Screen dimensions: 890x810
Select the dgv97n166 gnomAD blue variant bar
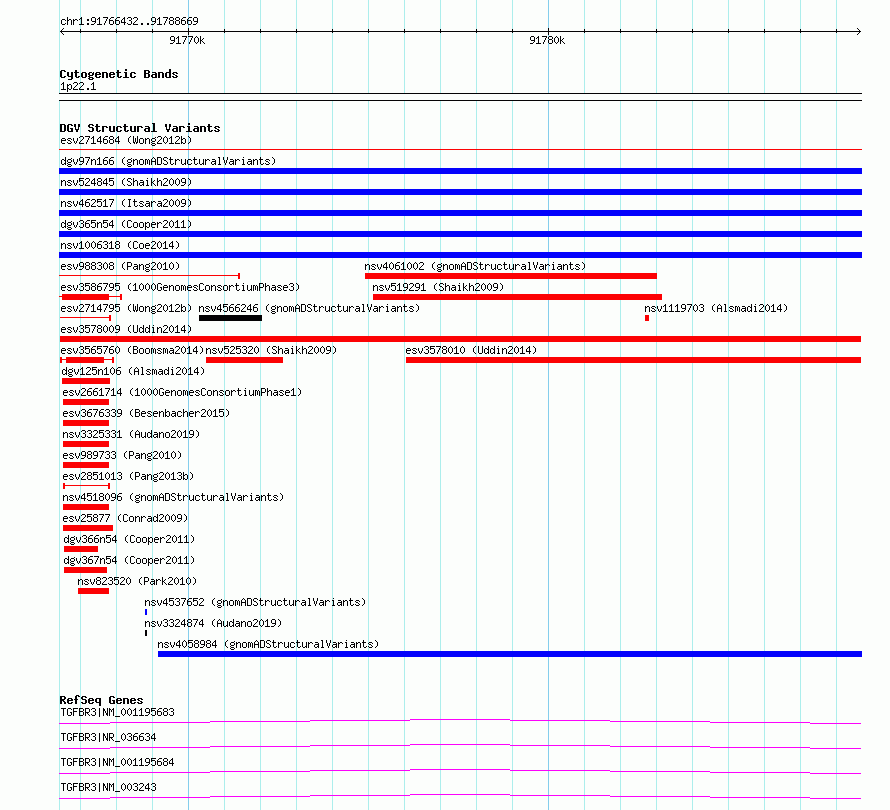(x=460, y=171)
